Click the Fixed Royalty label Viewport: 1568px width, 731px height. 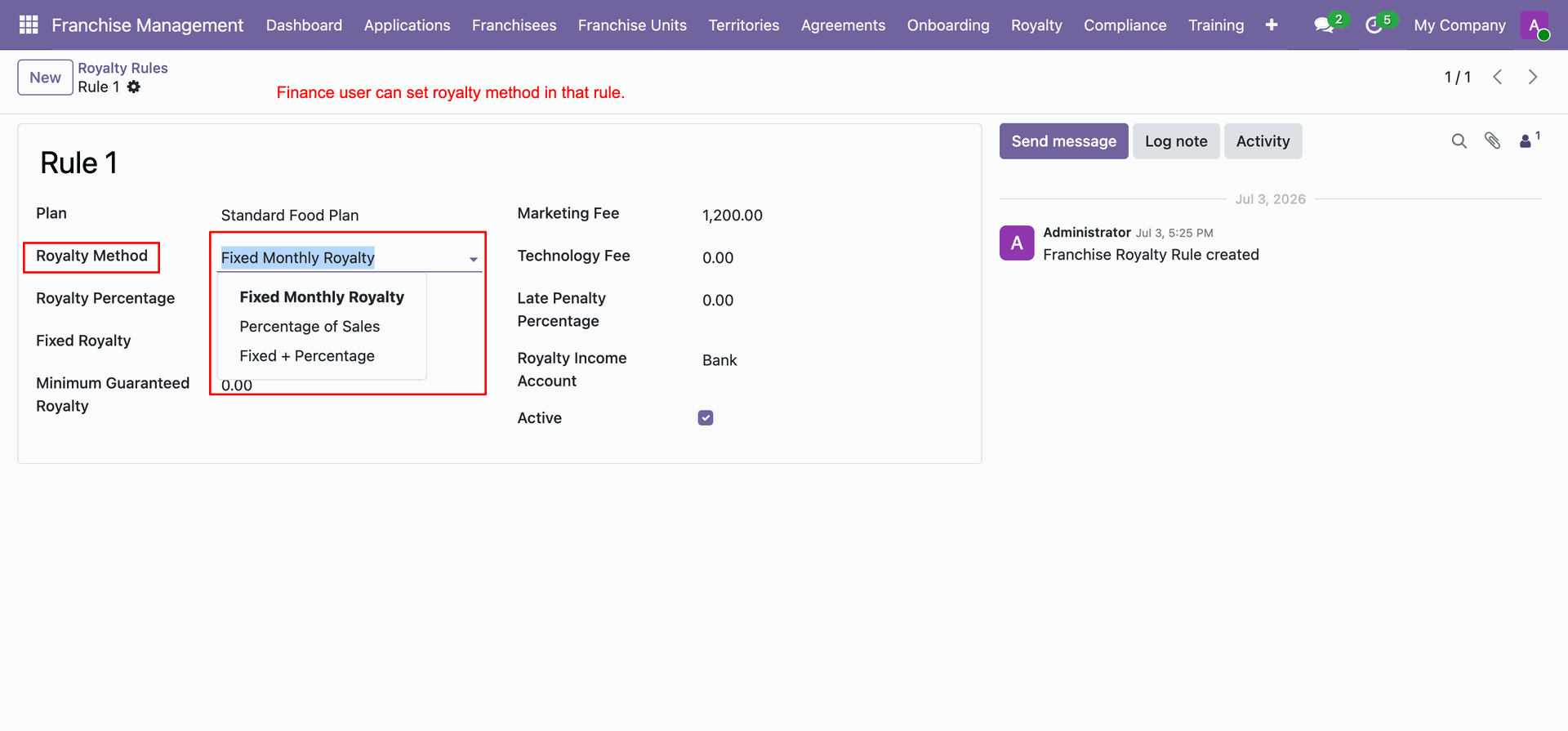click(x=83, y=341)
